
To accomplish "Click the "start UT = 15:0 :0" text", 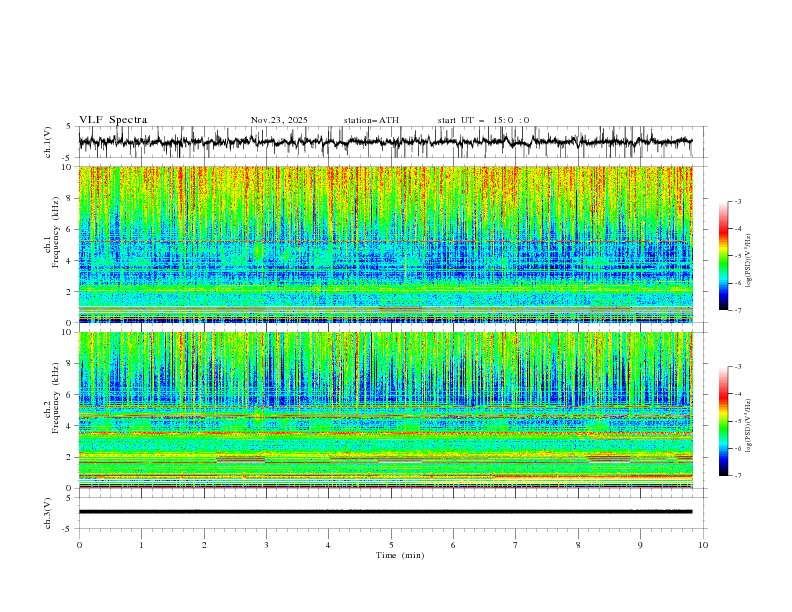I will tap(483, 120).
